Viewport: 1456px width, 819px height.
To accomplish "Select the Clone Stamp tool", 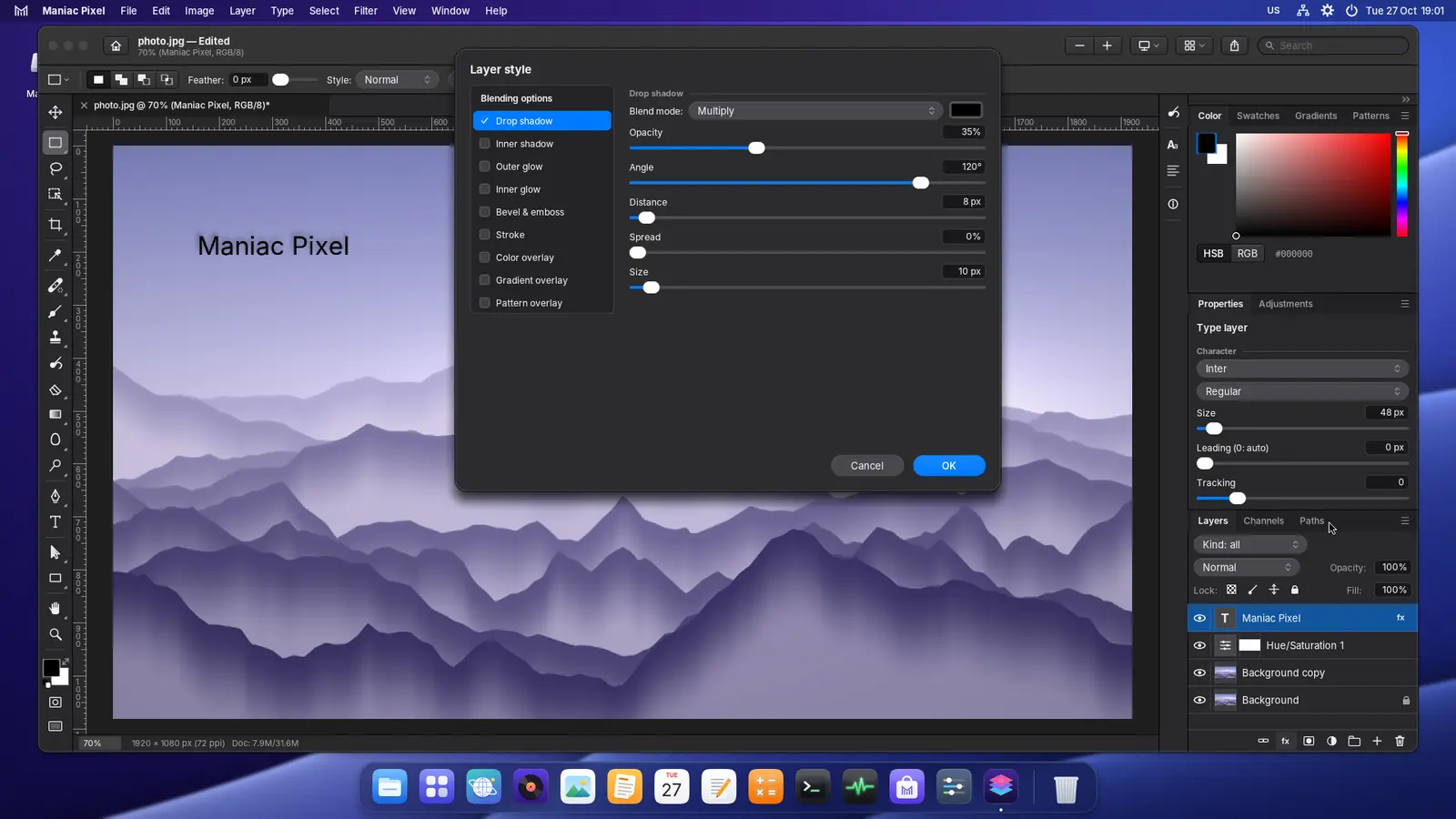I will point(56,338).
